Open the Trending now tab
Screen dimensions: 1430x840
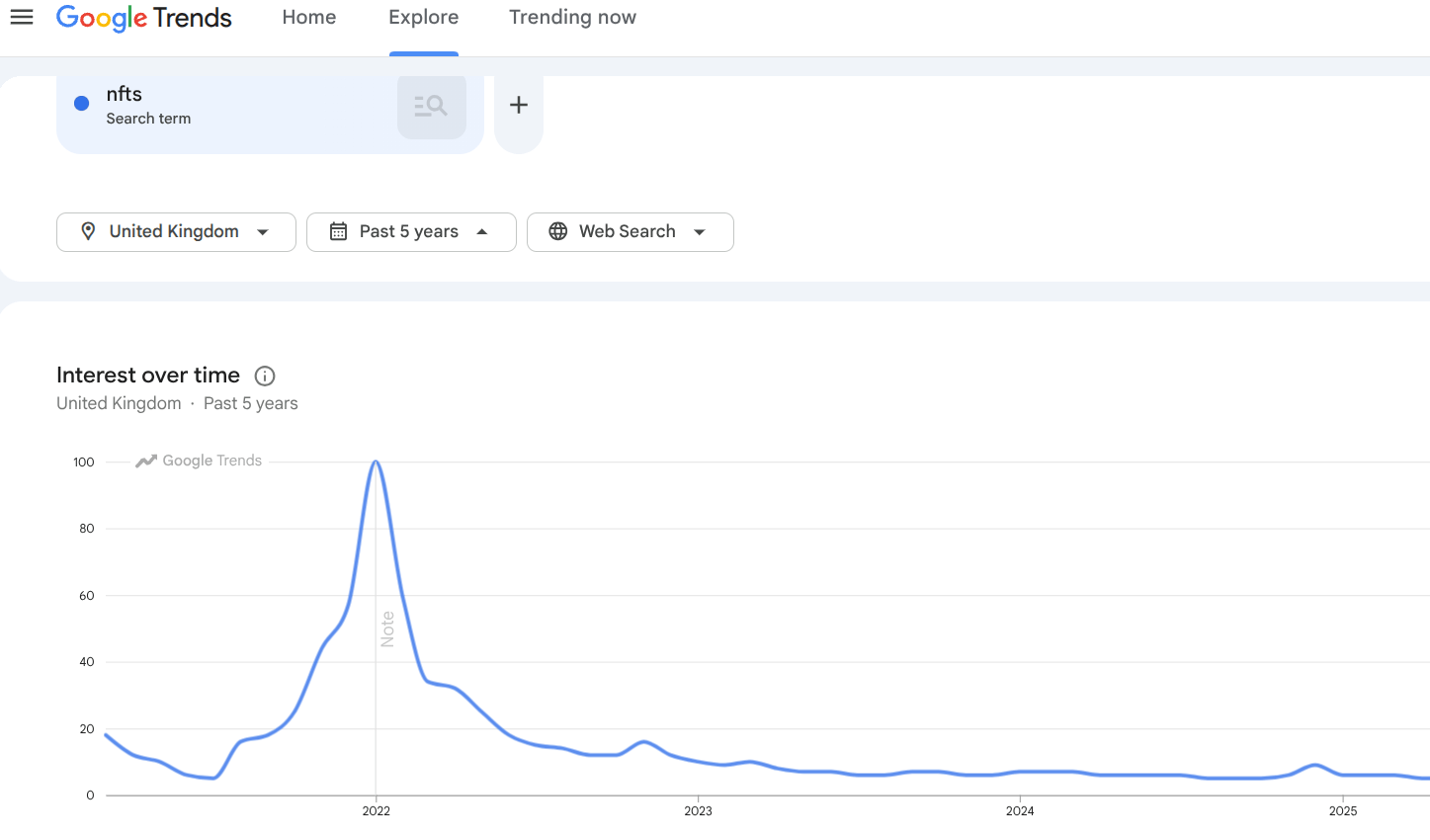pos(571,17)
